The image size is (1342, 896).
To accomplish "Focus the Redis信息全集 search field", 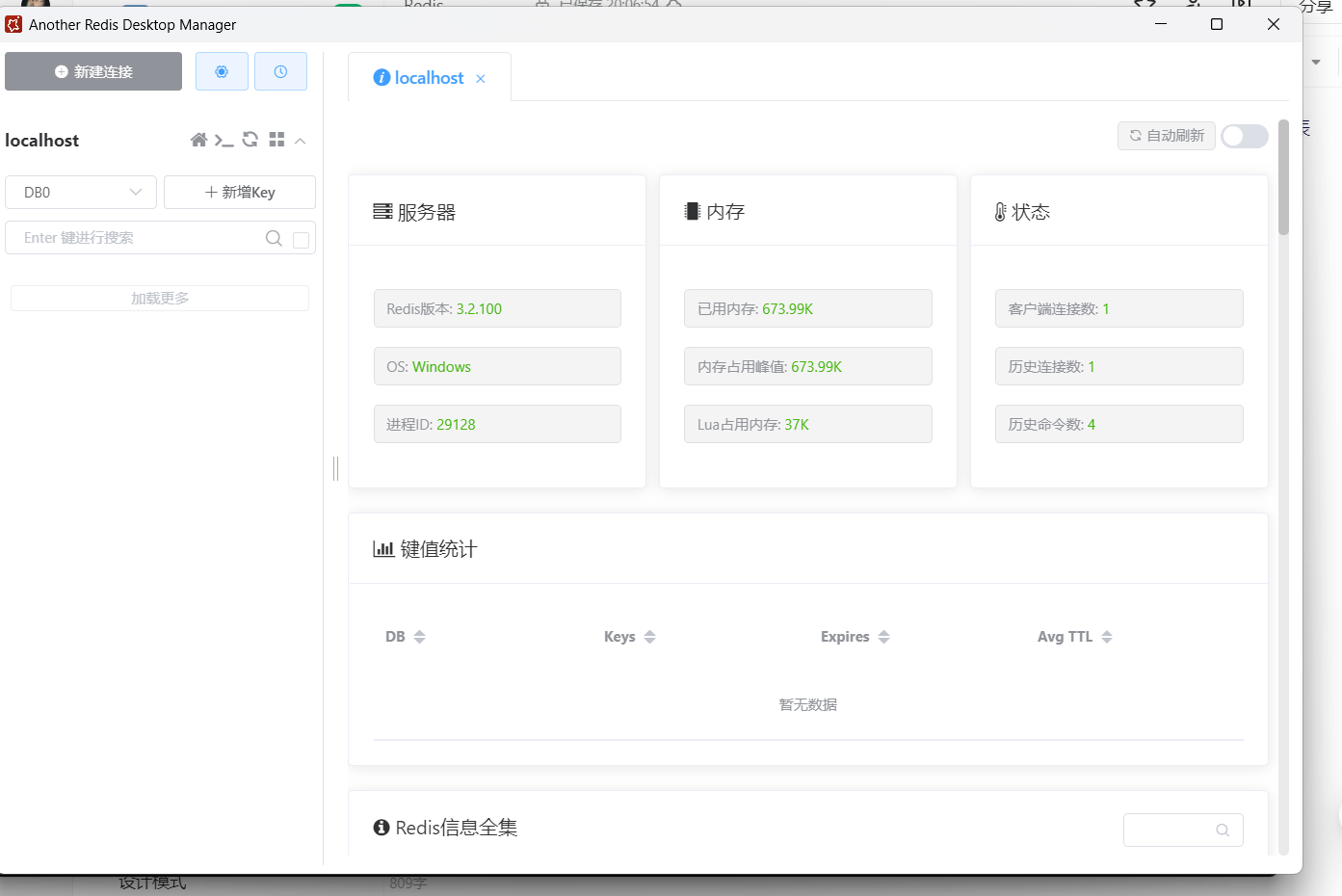I will (1183, 830).
